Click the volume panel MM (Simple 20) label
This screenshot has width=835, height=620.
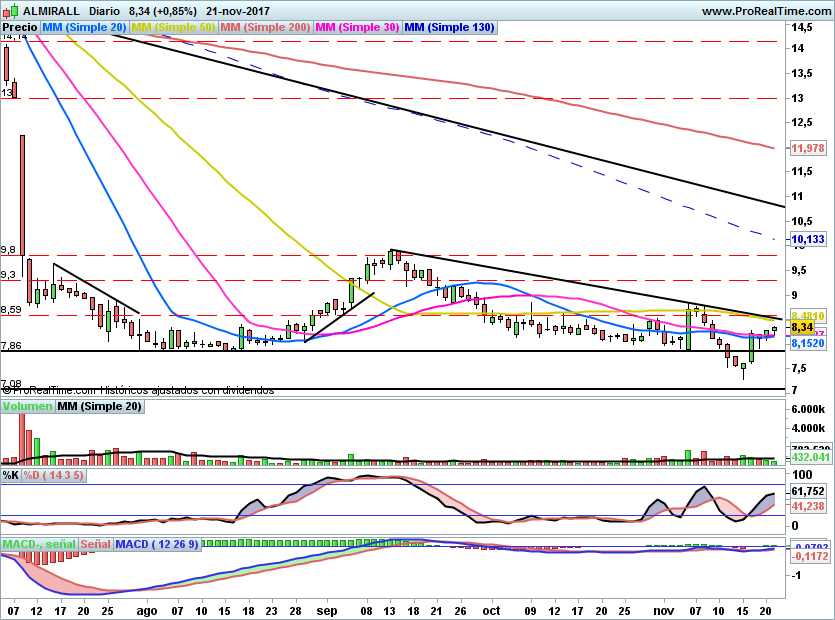click(x=100, y=406)
